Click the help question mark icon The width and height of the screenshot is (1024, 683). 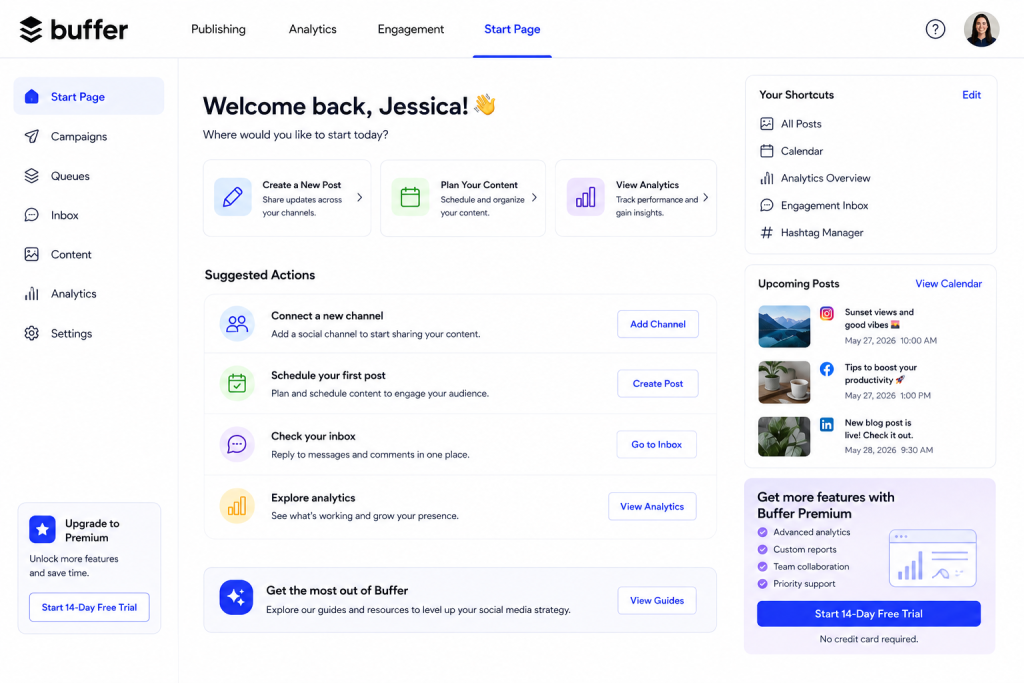(x=935, y=29)
